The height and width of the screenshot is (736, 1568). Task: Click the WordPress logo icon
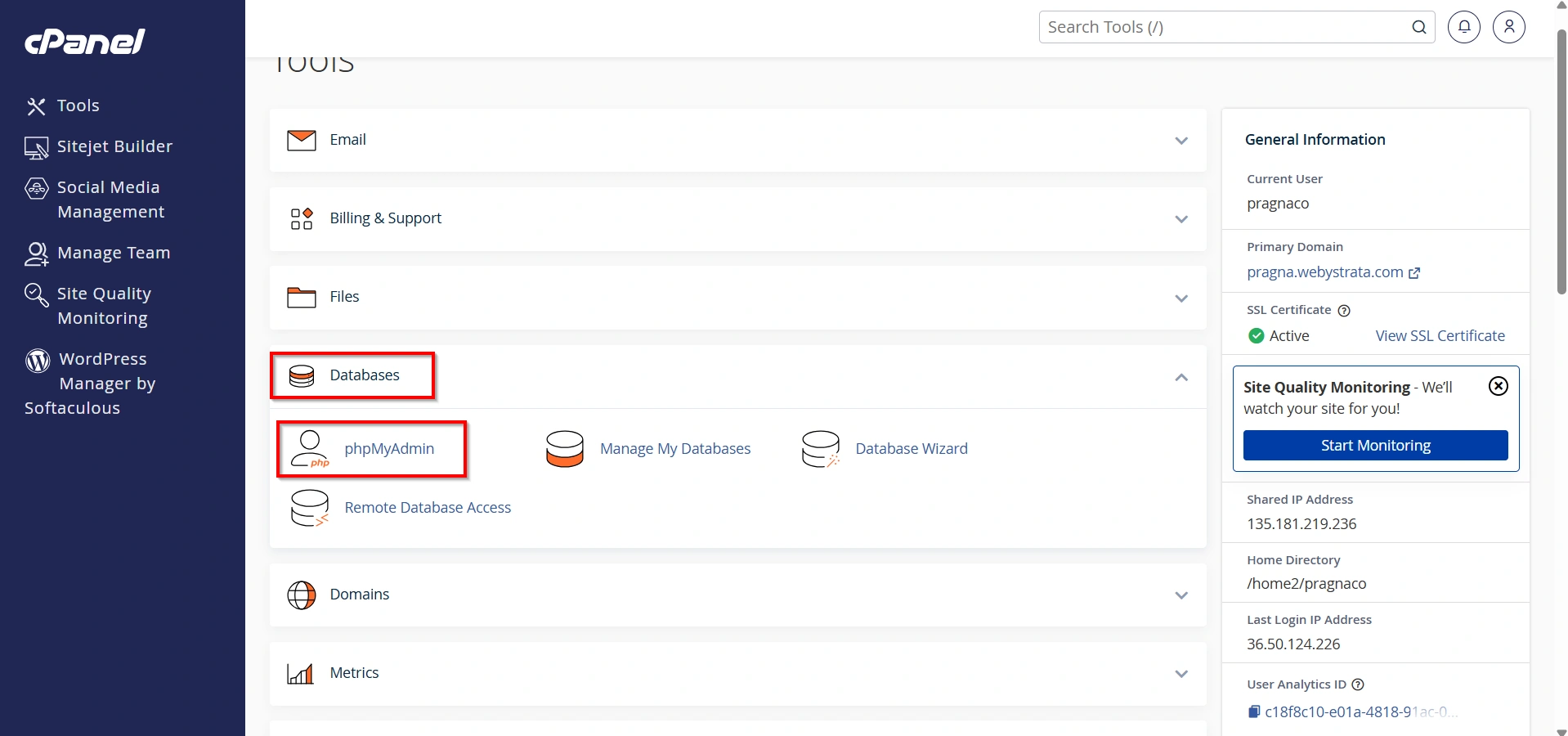tap(38, 361)
